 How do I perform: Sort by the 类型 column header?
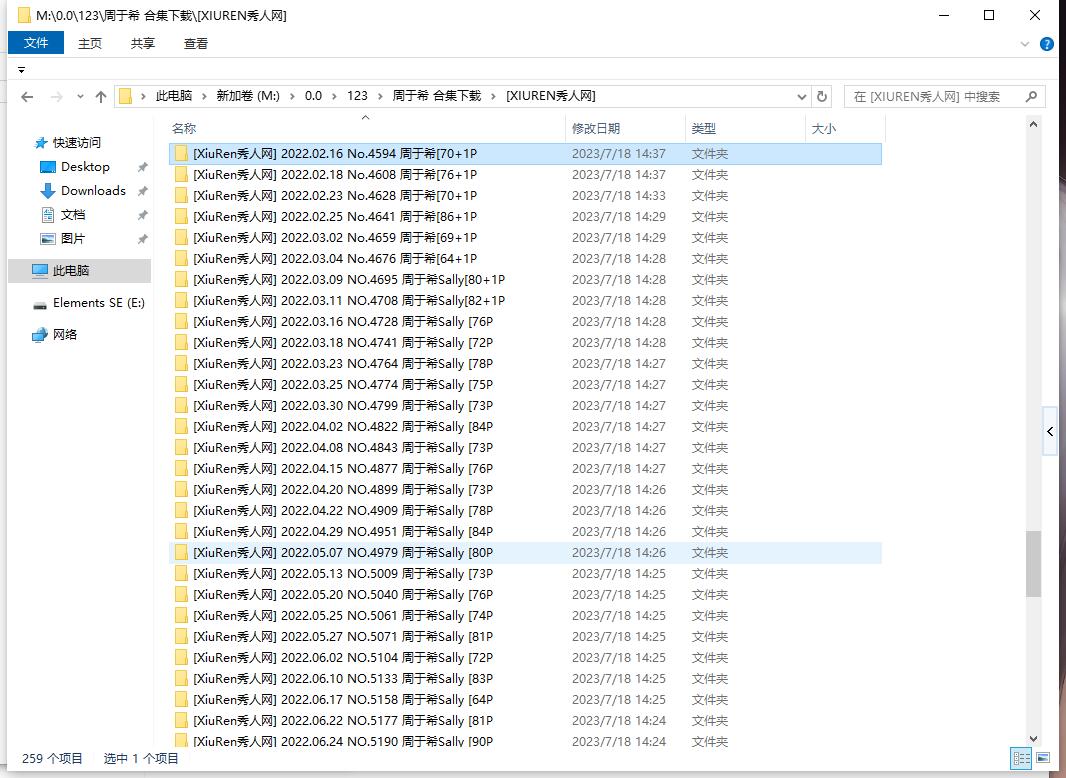[745, 129]
